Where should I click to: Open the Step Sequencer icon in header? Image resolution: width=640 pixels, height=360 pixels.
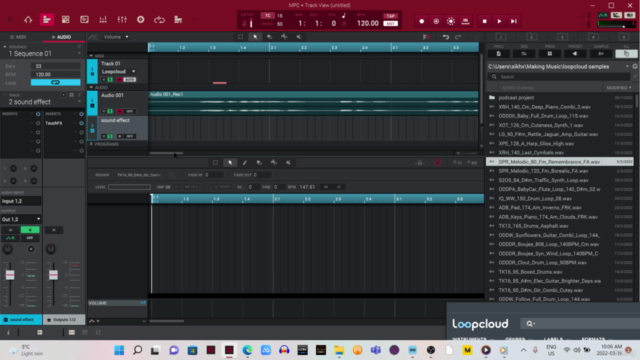tap(178, 20)
